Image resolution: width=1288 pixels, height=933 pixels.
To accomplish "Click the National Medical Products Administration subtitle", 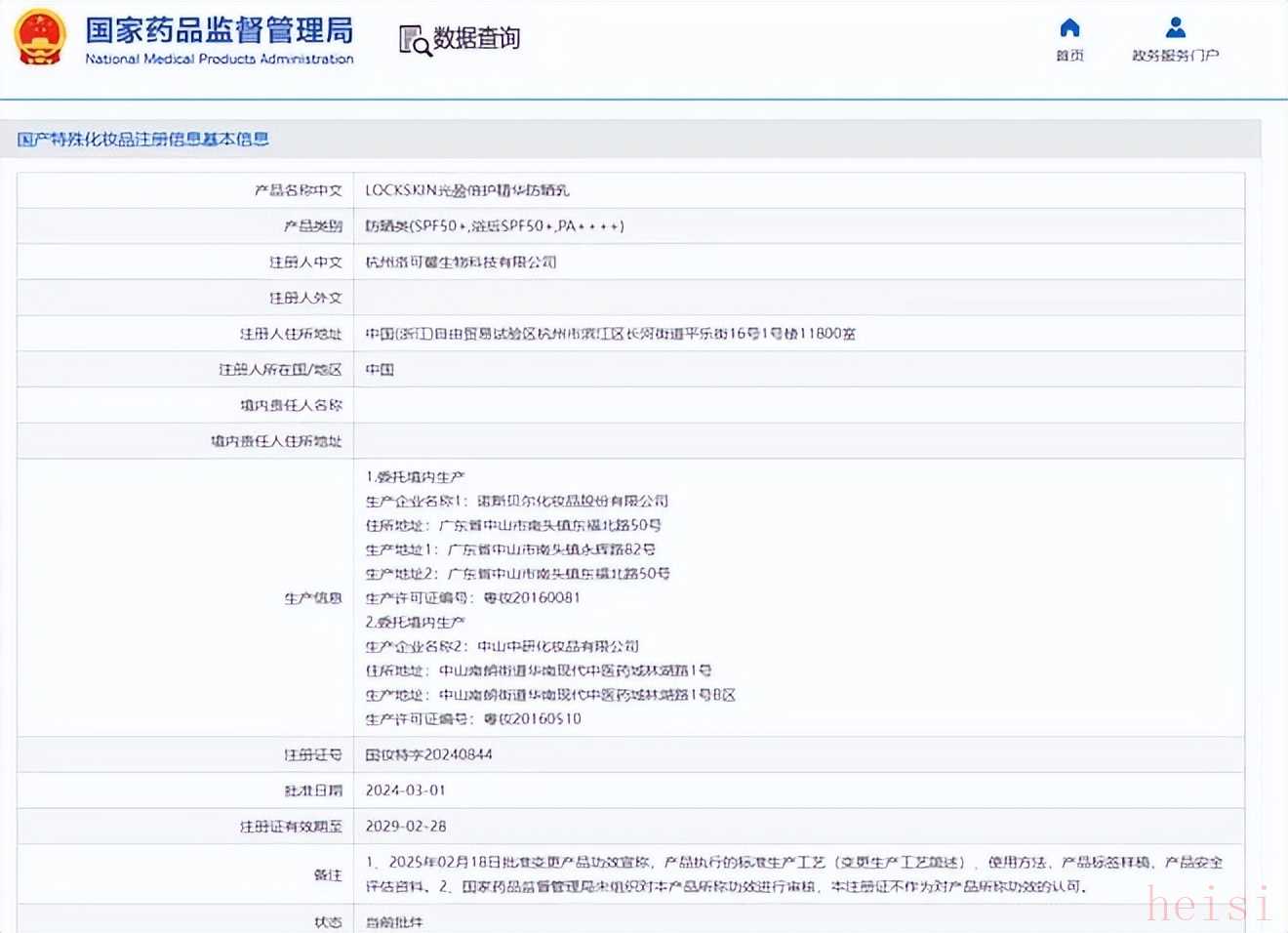I will [220, 60].
